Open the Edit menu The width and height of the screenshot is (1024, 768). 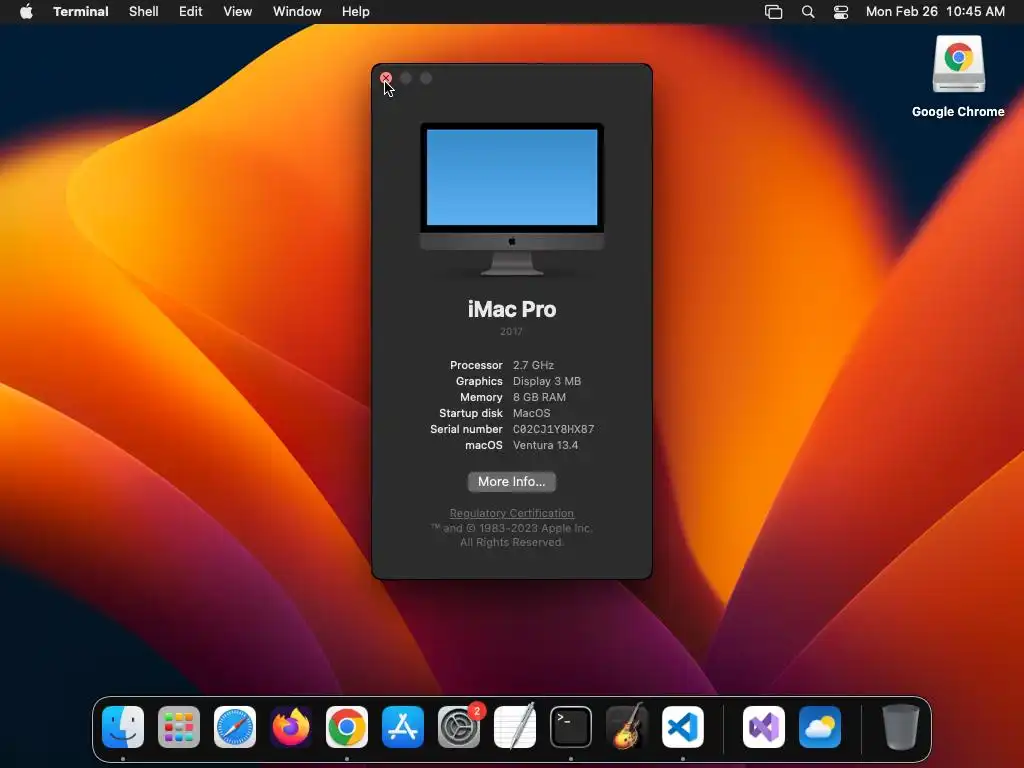(191, 12)
